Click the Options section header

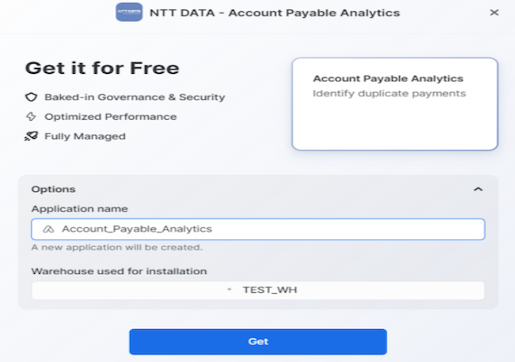pyautogui.click(x=53, y=189)
